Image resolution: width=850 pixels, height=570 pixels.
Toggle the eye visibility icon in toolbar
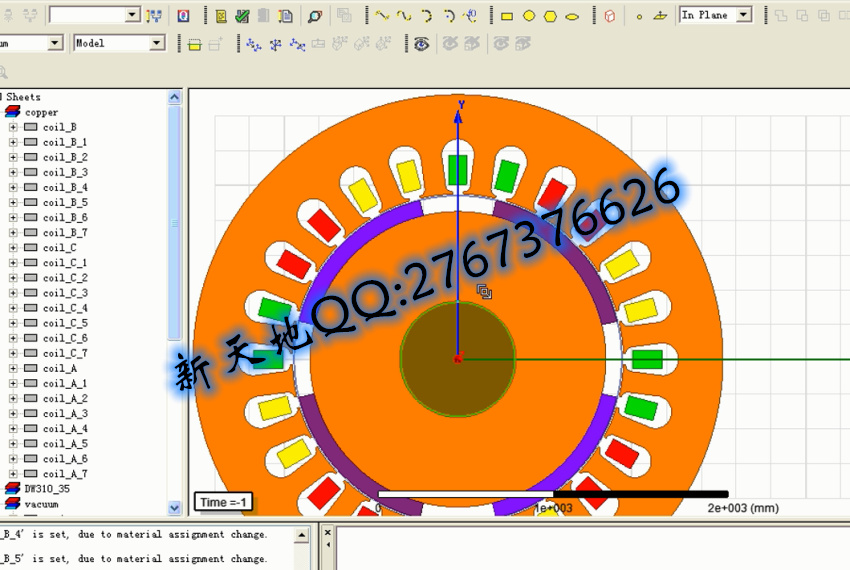point(422,44)
